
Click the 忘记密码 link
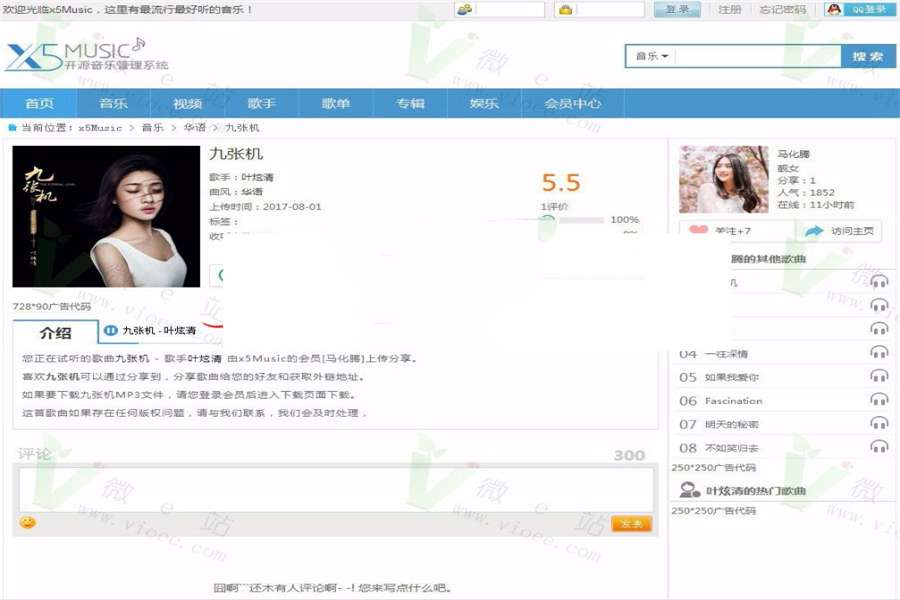coord(783,10)
